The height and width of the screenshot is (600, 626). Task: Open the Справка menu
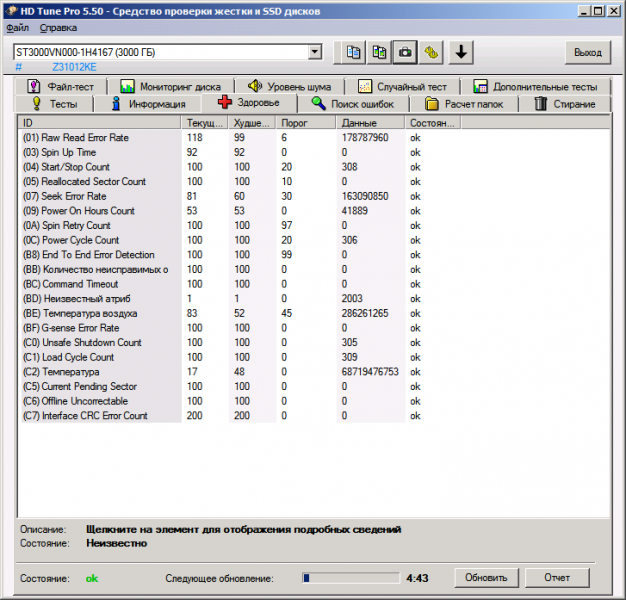[59, 27]
